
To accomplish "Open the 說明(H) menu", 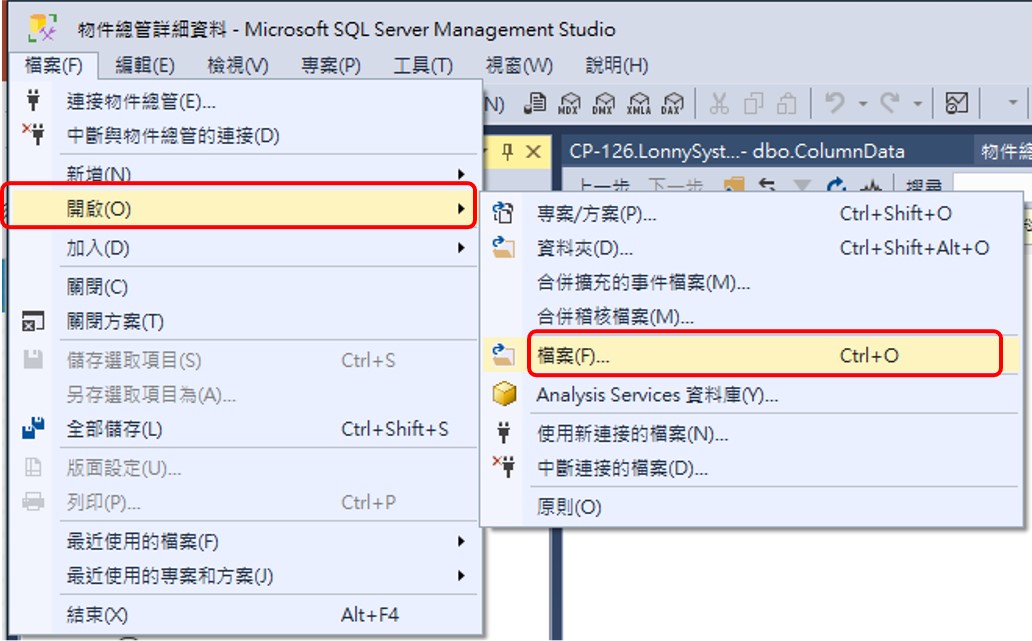I will tap(617, 66).
